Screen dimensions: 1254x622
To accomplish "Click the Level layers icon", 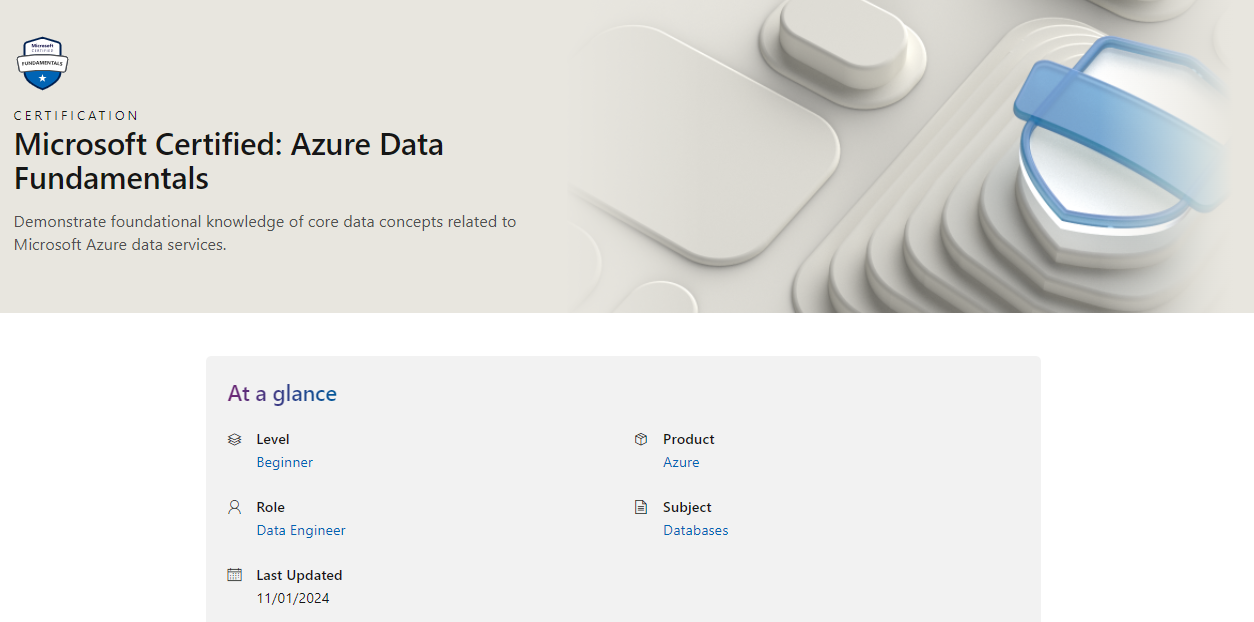I will tap(235, 439).
